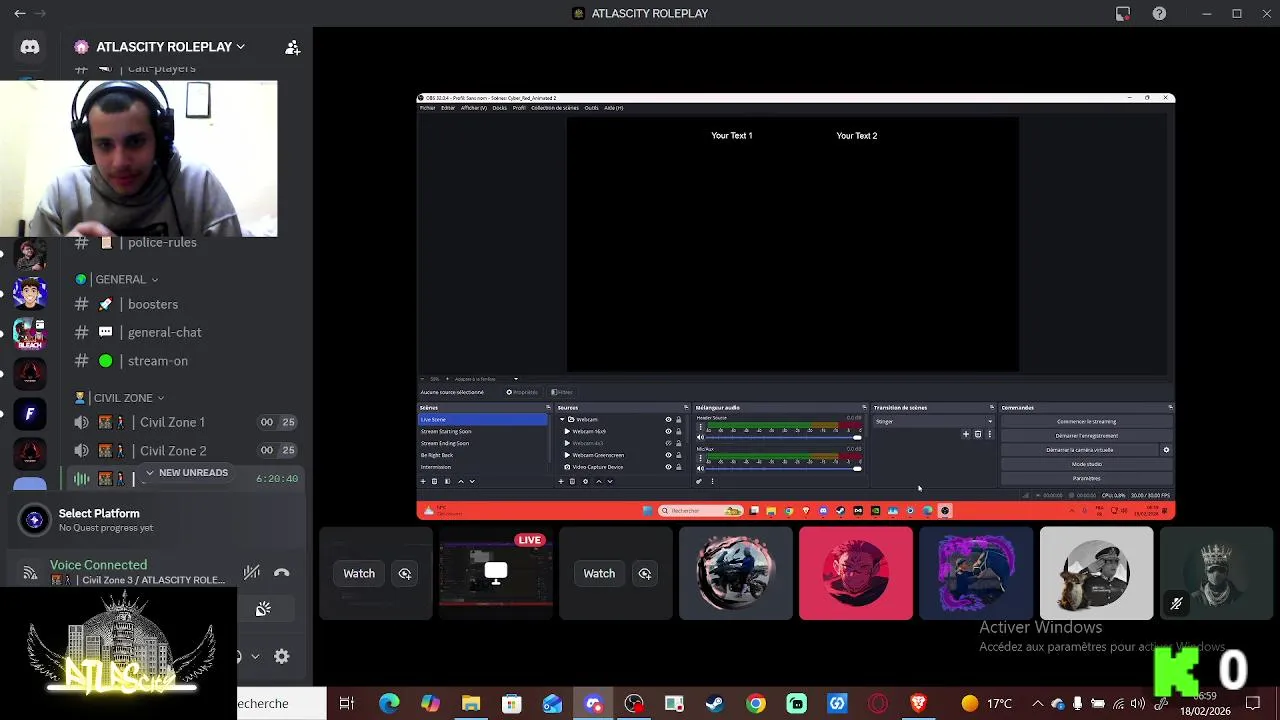The height and width of the screenshot is (720, 1280).
Task: Click Démarrer l'enregistrement in OBS
Action: [x=1086, y=436]
